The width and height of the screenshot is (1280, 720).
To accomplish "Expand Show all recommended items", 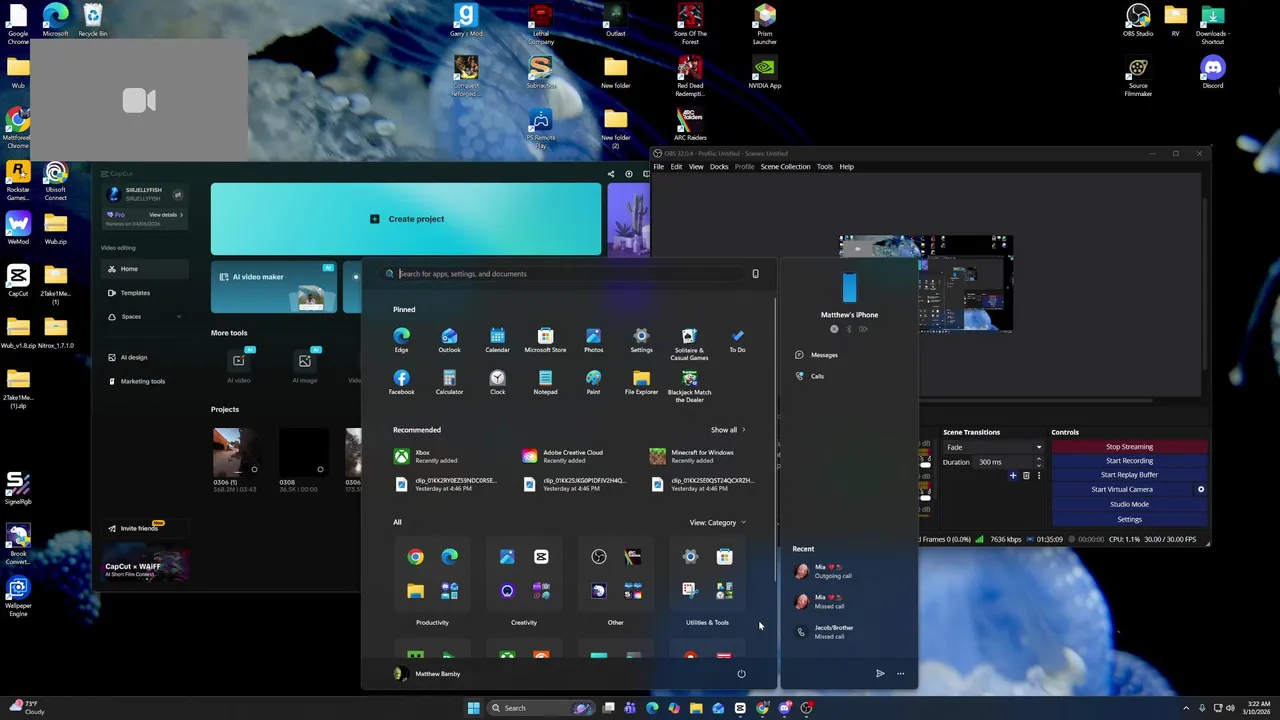I will click(728, 430).
